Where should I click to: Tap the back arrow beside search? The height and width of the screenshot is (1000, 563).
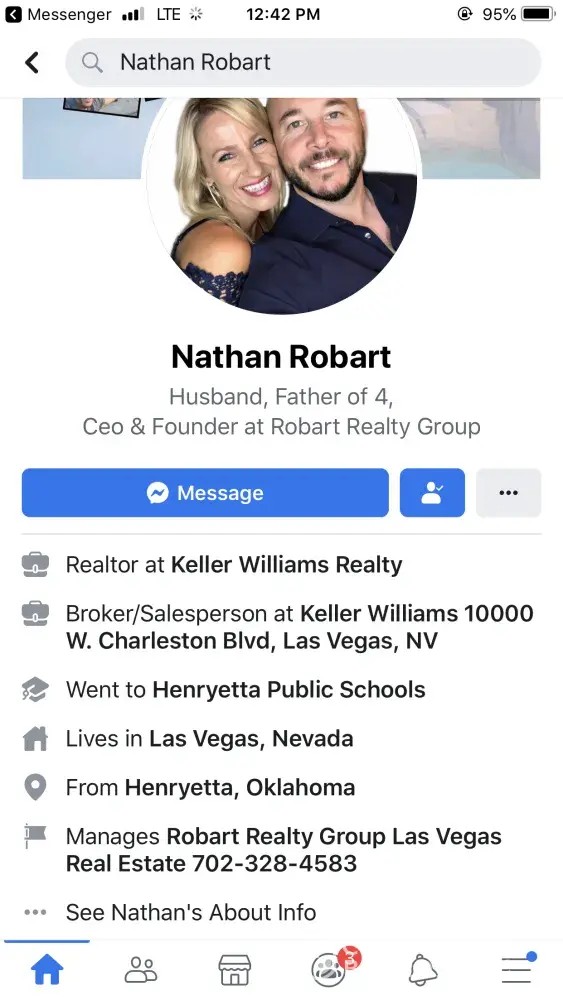(x=32, y=62)
